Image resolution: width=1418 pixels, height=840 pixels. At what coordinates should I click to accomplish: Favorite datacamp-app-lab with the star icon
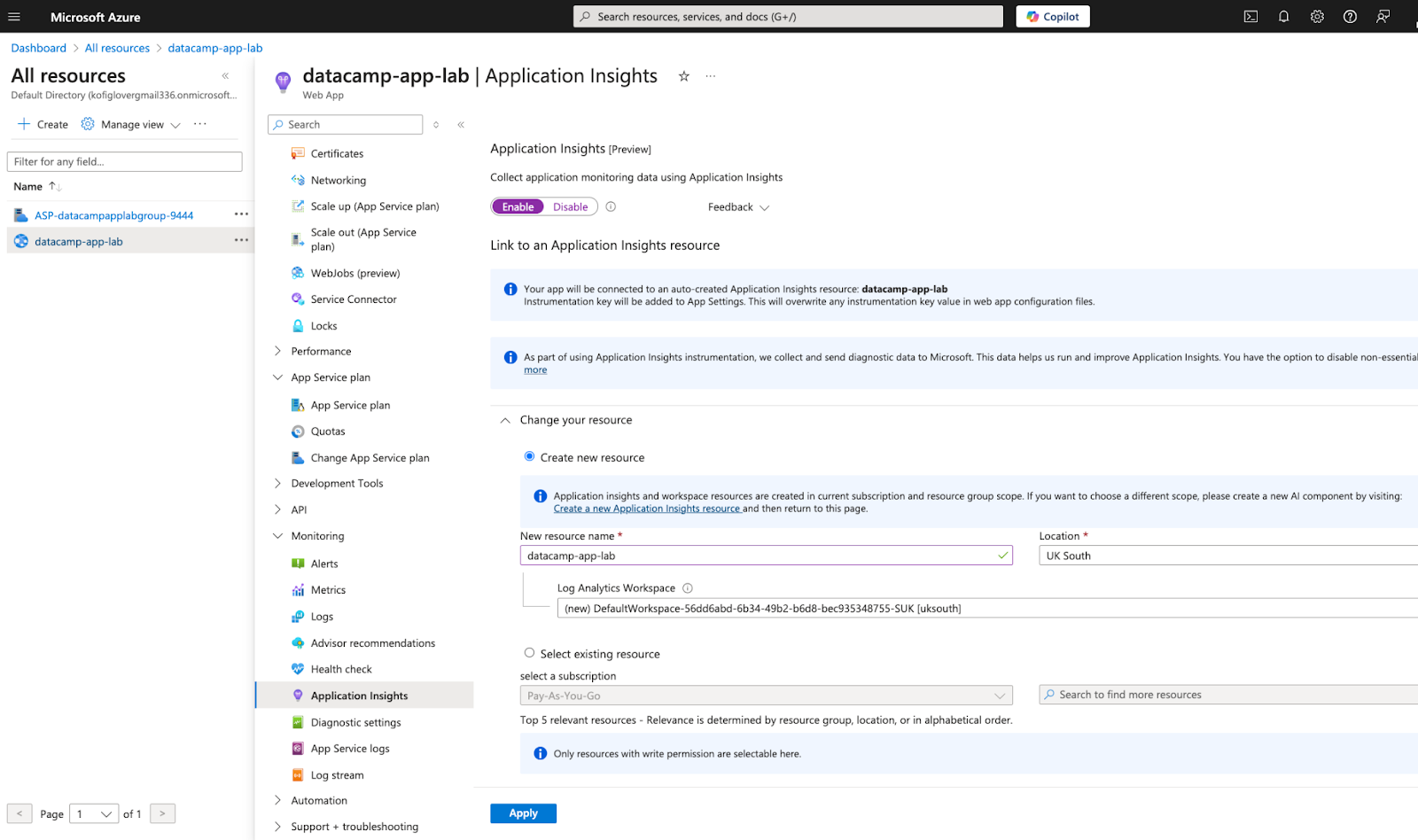point(684,76)
